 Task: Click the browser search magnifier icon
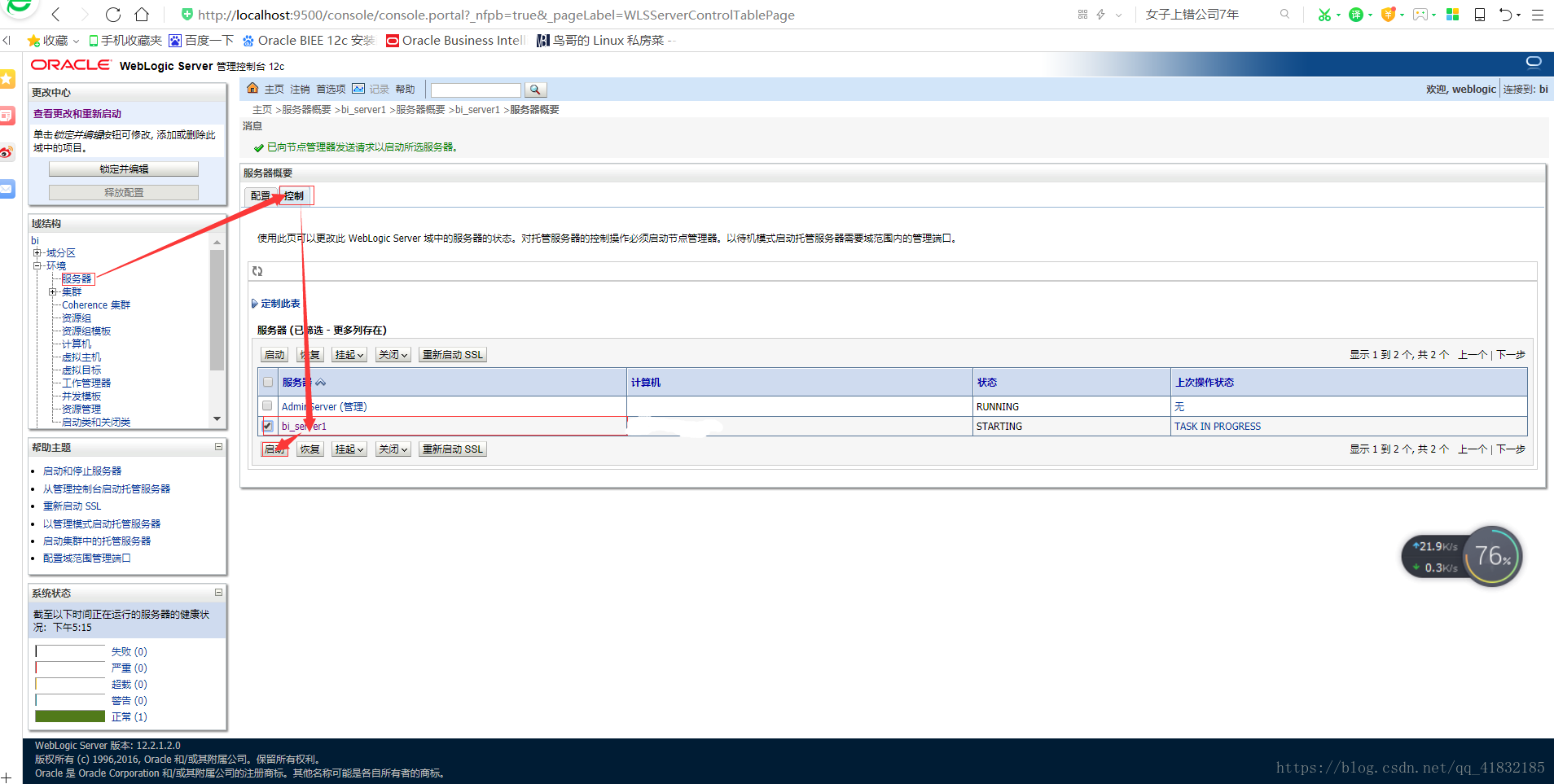click(1284, 14)
